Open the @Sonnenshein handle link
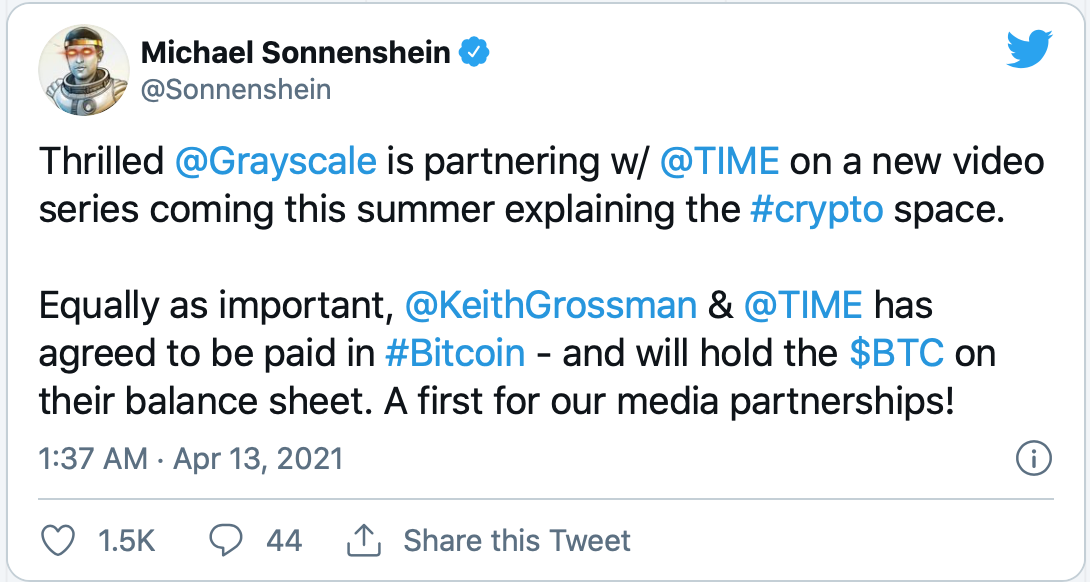Screen dimensions: 1090x582 click(x=236, y=89)
